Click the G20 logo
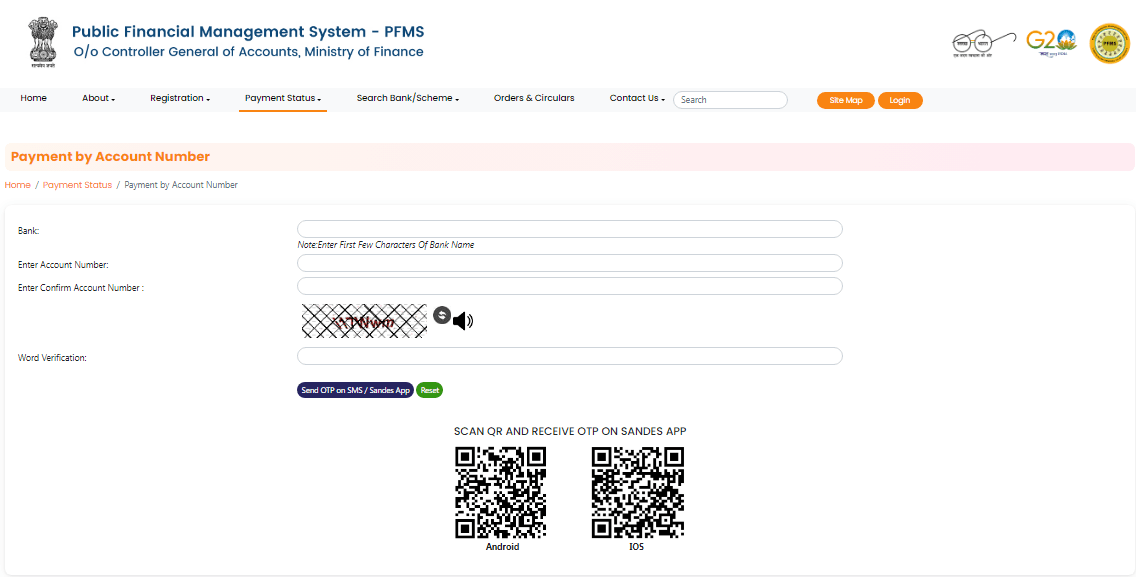This screenshot has height=577, width=1136. (x=1051, y=43)
